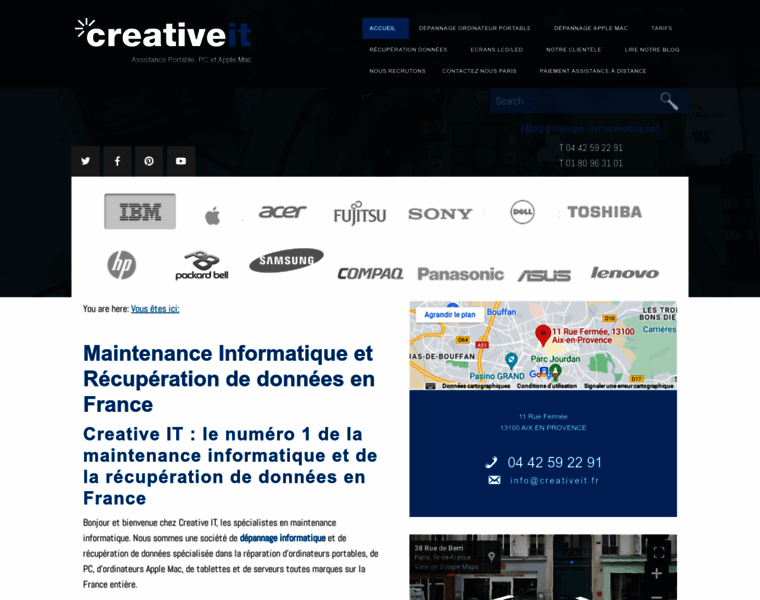
Task: Click 'Signaler une erreur cartographique' link
Action: (629, 386)
